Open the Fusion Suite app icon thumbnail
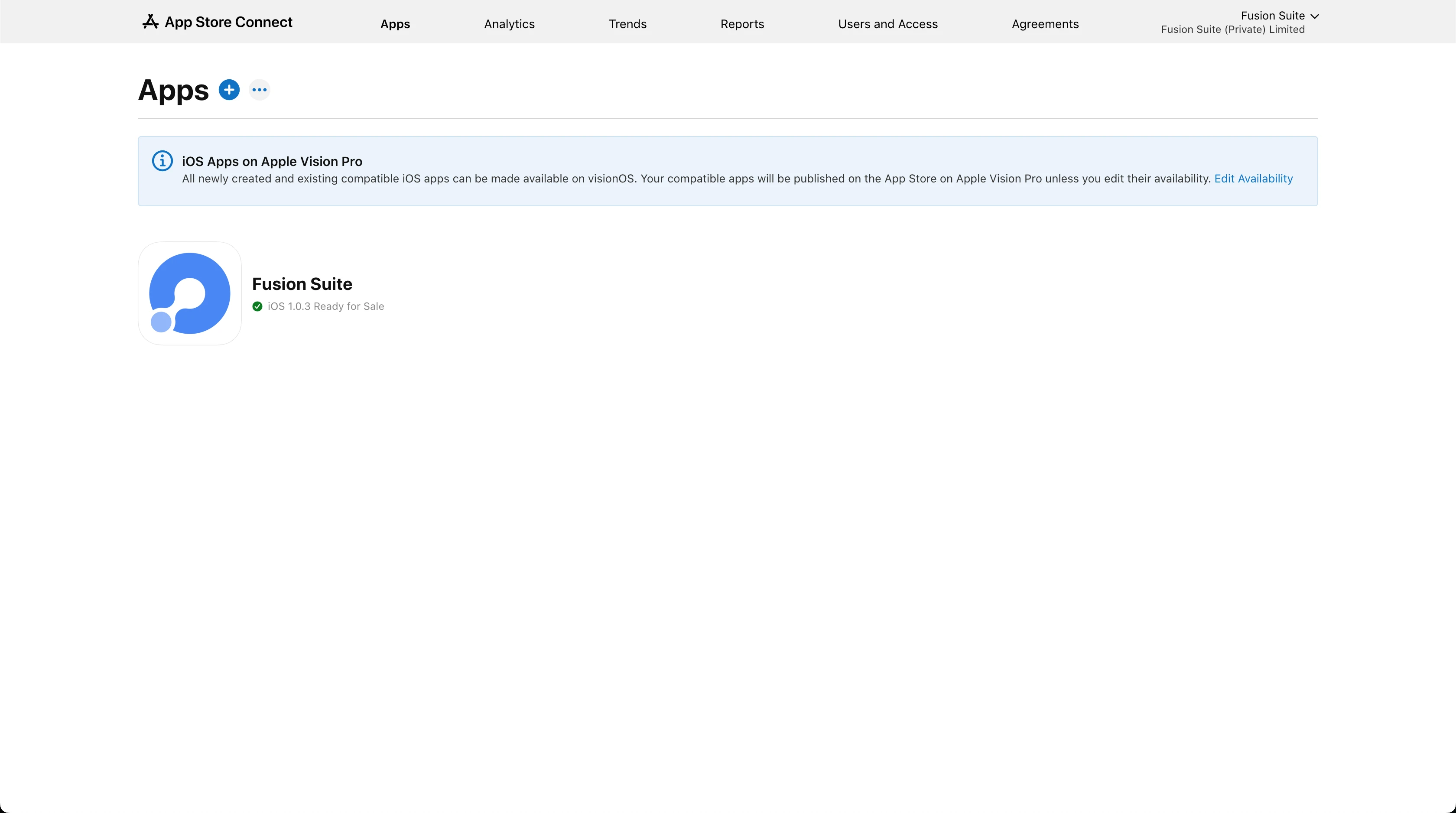This screenshot has height=813, width=1456. 190,293
